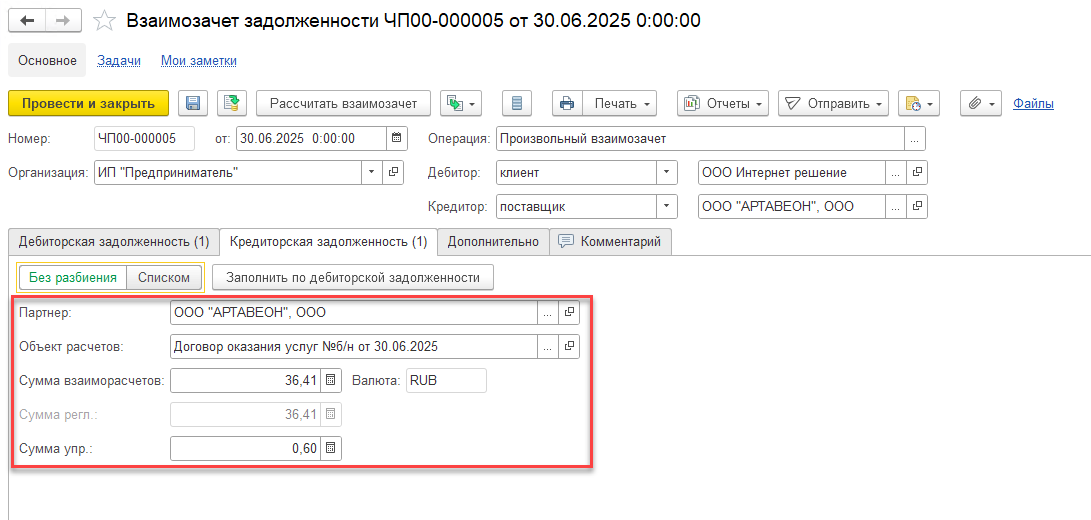1091x520 pixels.
Task: Click the Объект расчетов input field
Action: (354, 347)
